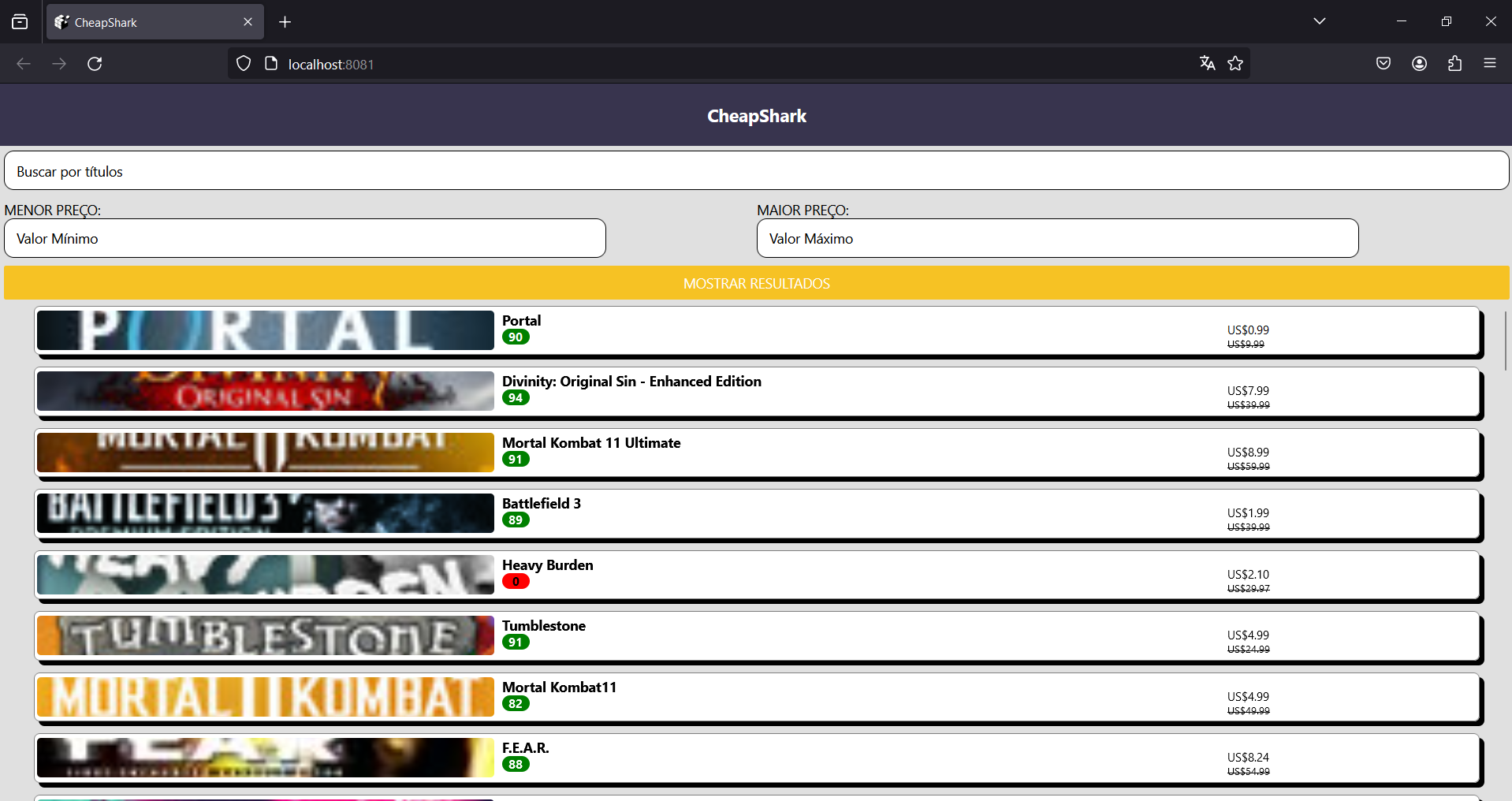This screenshot has width=1512, height=801.
Task: Click the translate page icon
Action: (1207, 63)
